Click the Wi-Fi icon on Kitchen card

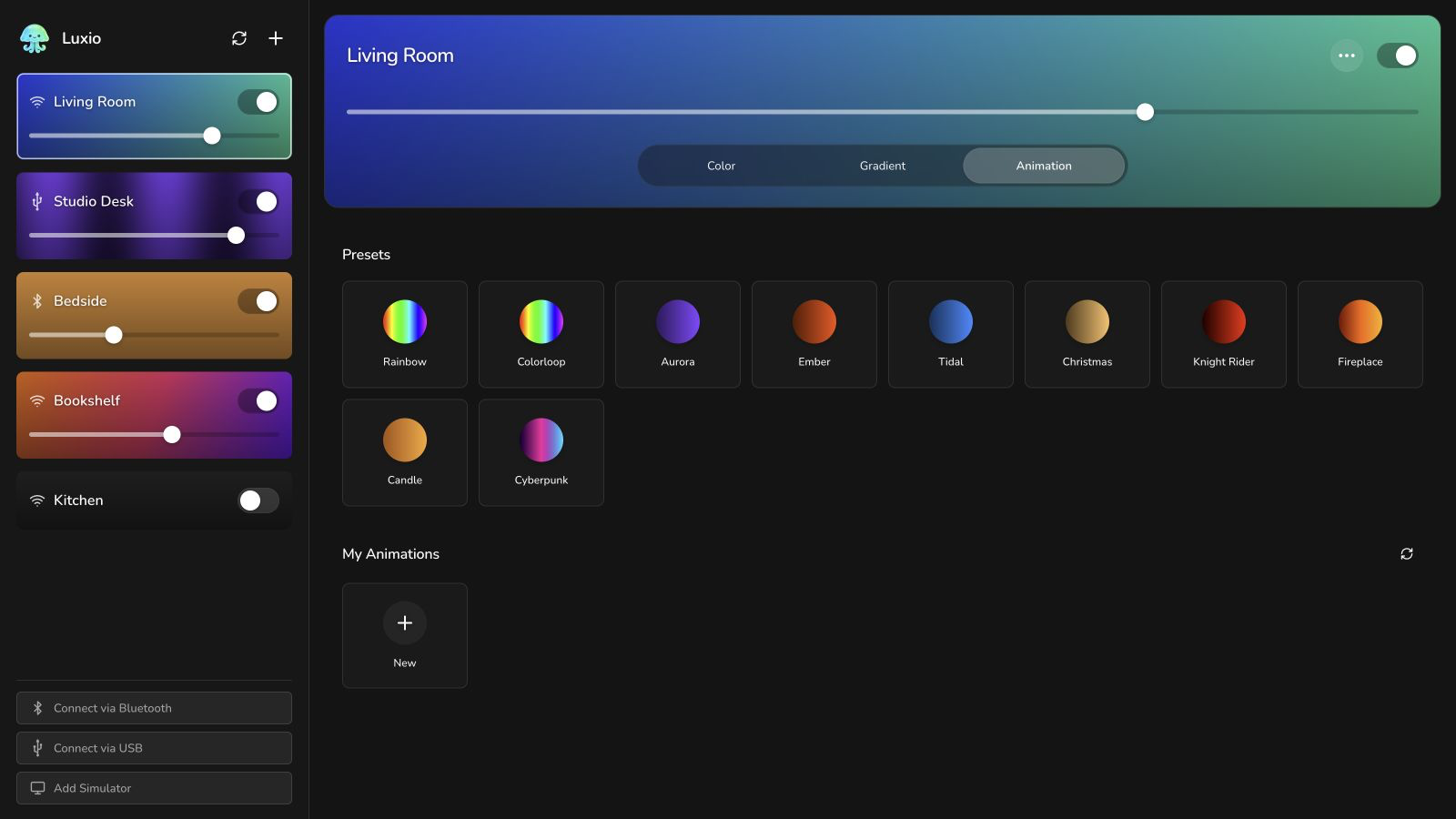37,500
